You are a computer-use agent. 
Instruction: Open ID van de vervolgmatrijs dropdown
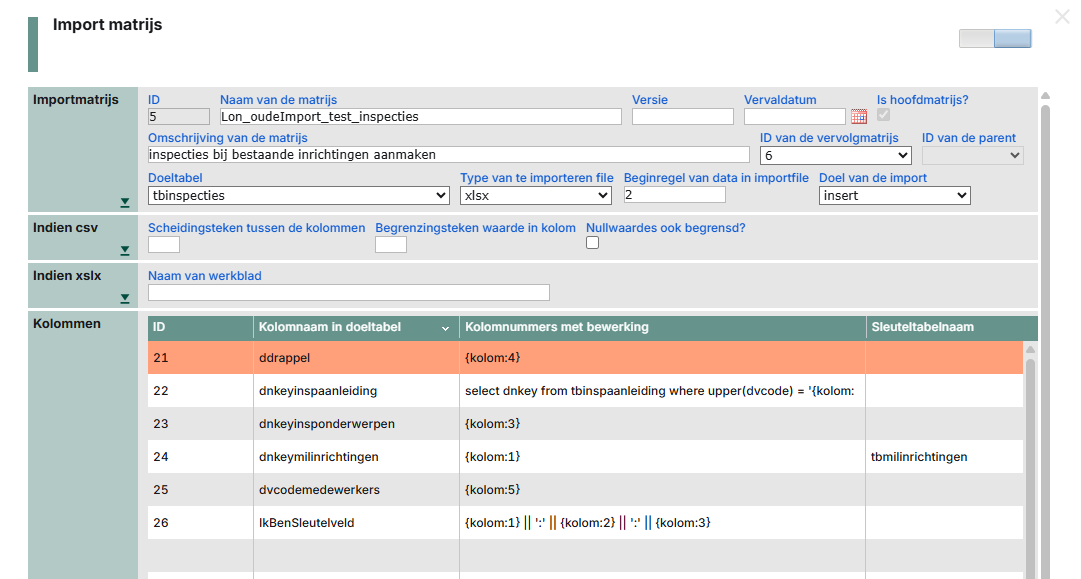[x=835, y=156]
